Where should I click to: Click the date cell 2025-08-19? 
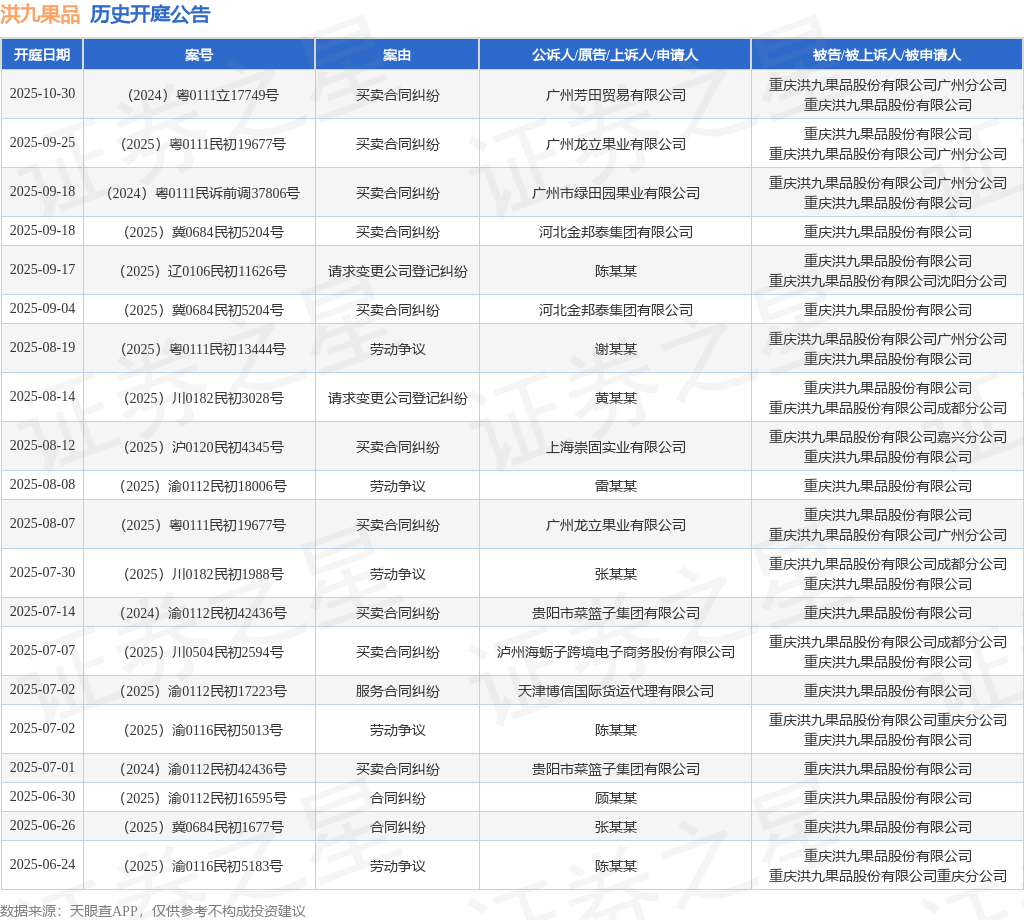(x=42, y=347)
